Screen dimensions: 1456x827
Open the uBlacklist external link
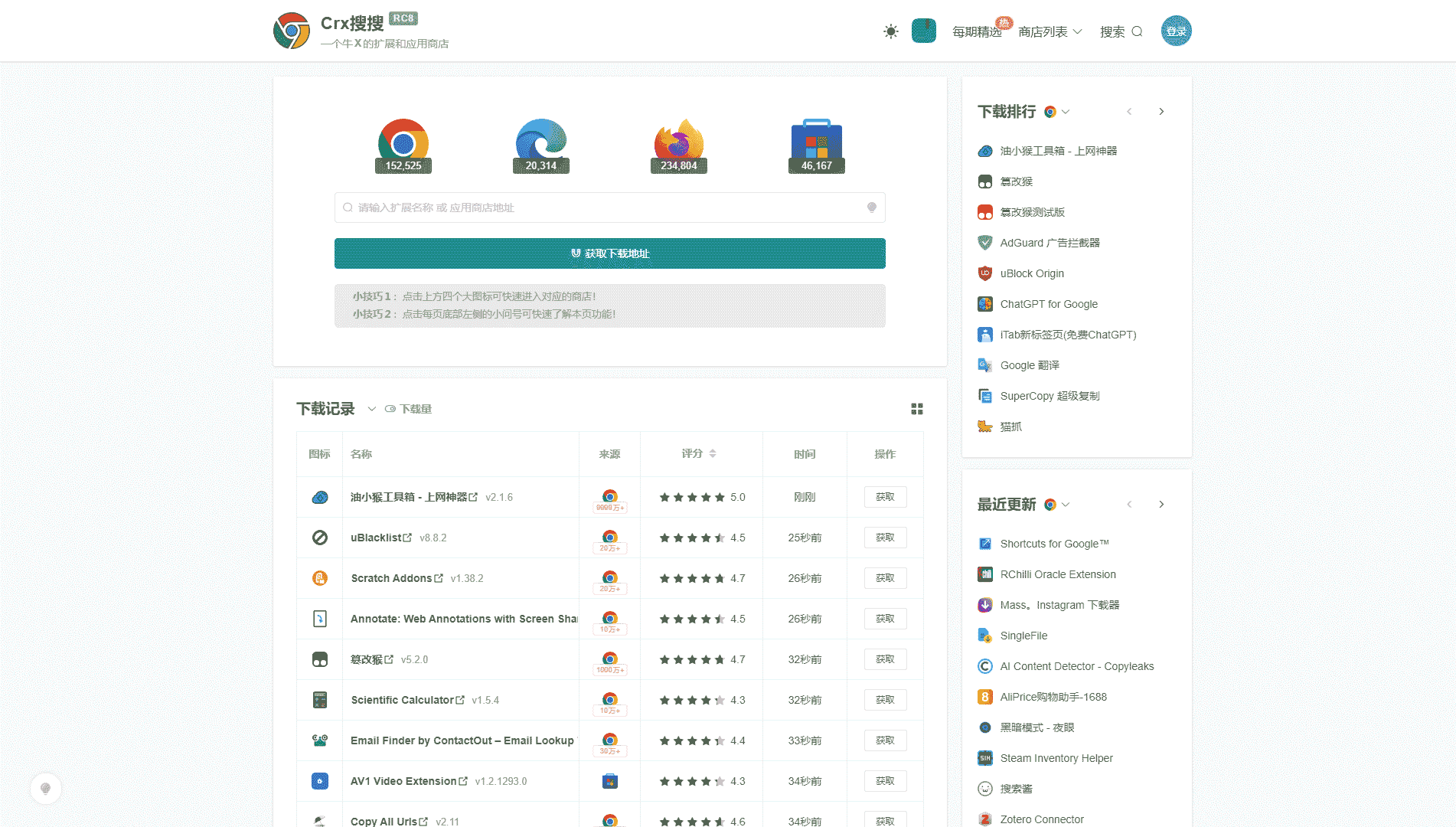[380, 538]
